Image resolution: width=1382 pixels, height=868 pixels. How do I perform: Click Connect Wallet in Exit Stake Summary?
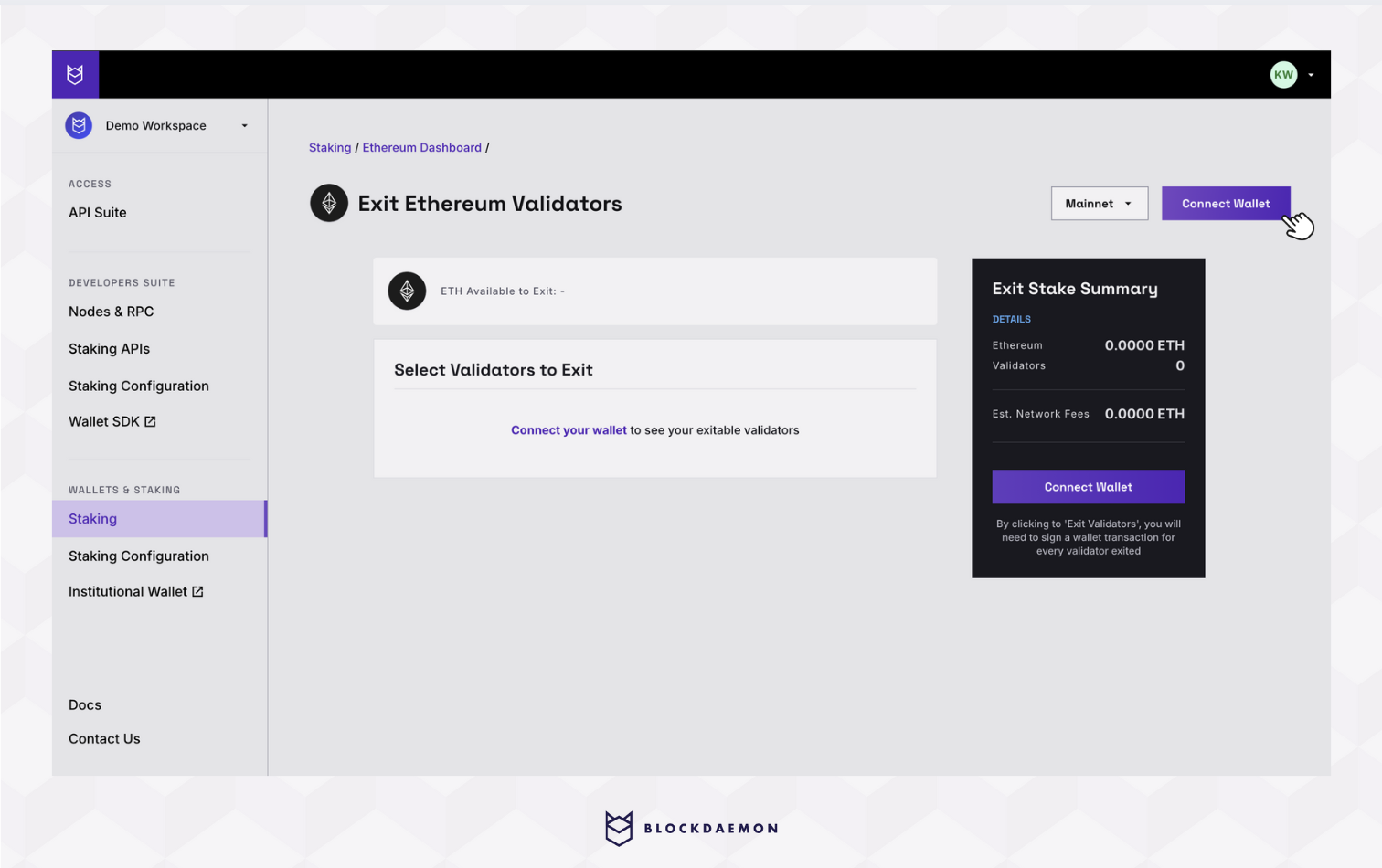click(1088, 487)
